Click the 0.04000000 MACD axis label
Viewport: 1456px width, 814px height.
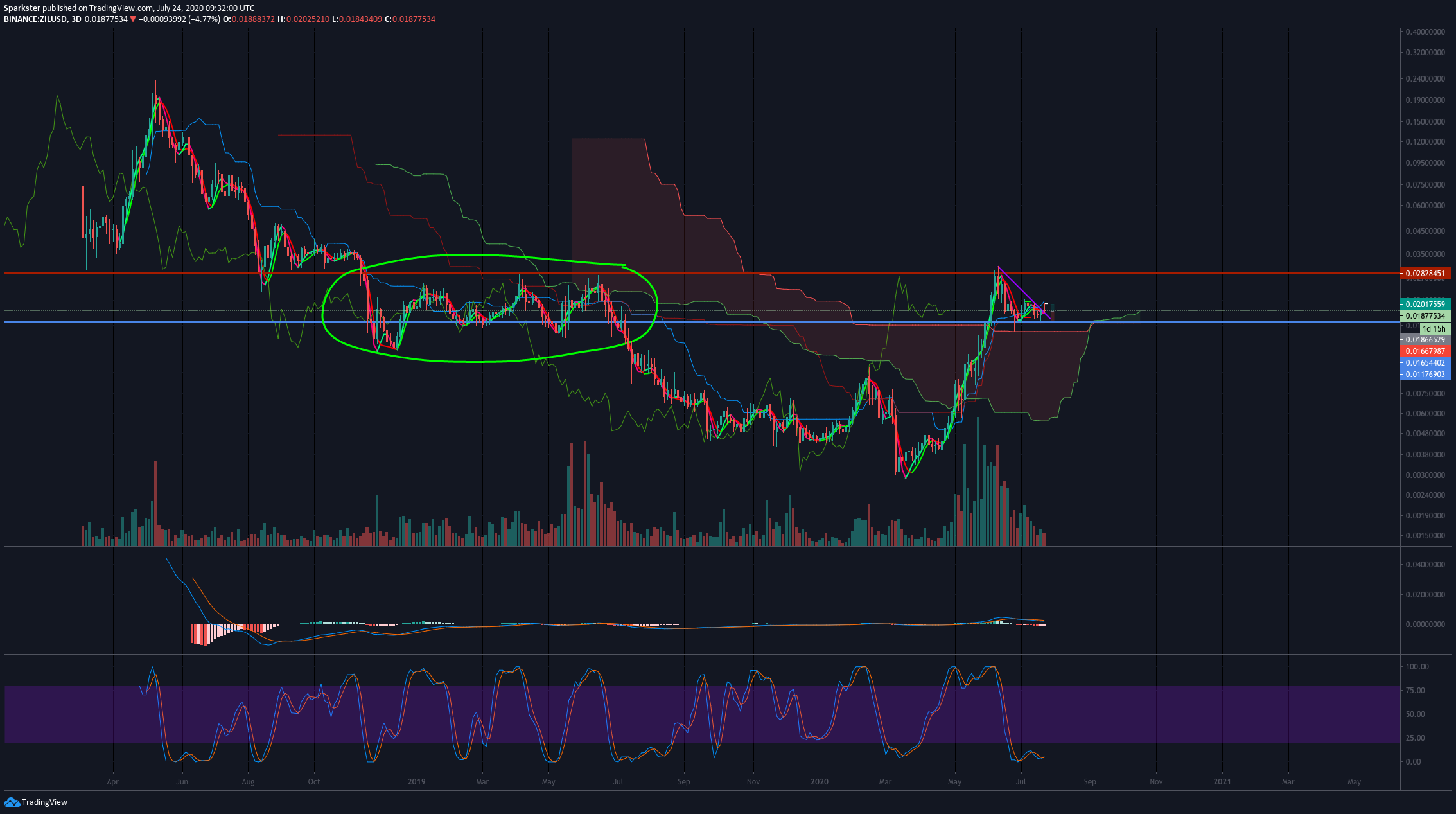pos(1425,565)
